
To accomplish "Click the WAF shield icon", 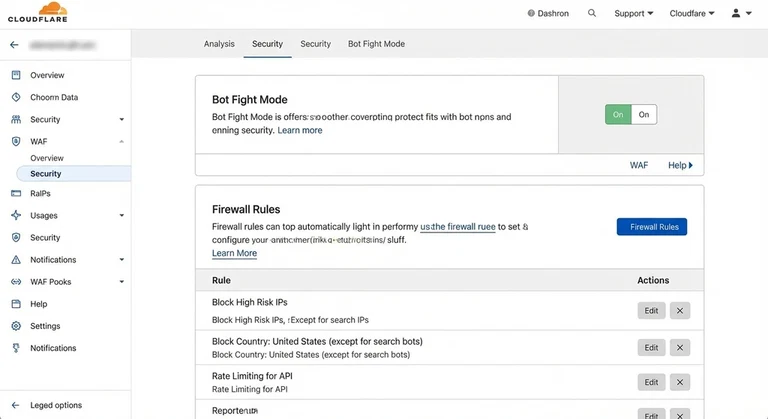I will 16,142.
